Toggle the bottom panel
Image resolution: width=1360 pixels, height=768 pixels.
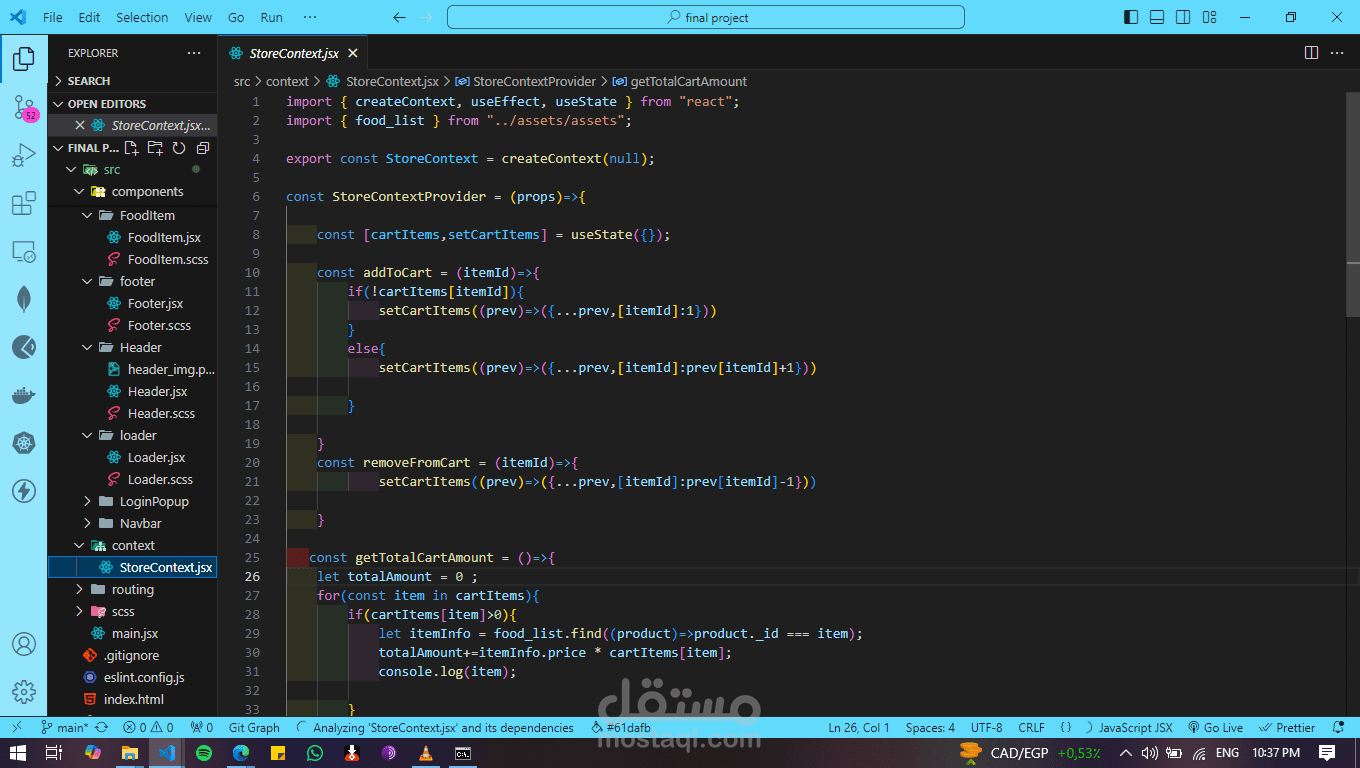point(1157,17)
